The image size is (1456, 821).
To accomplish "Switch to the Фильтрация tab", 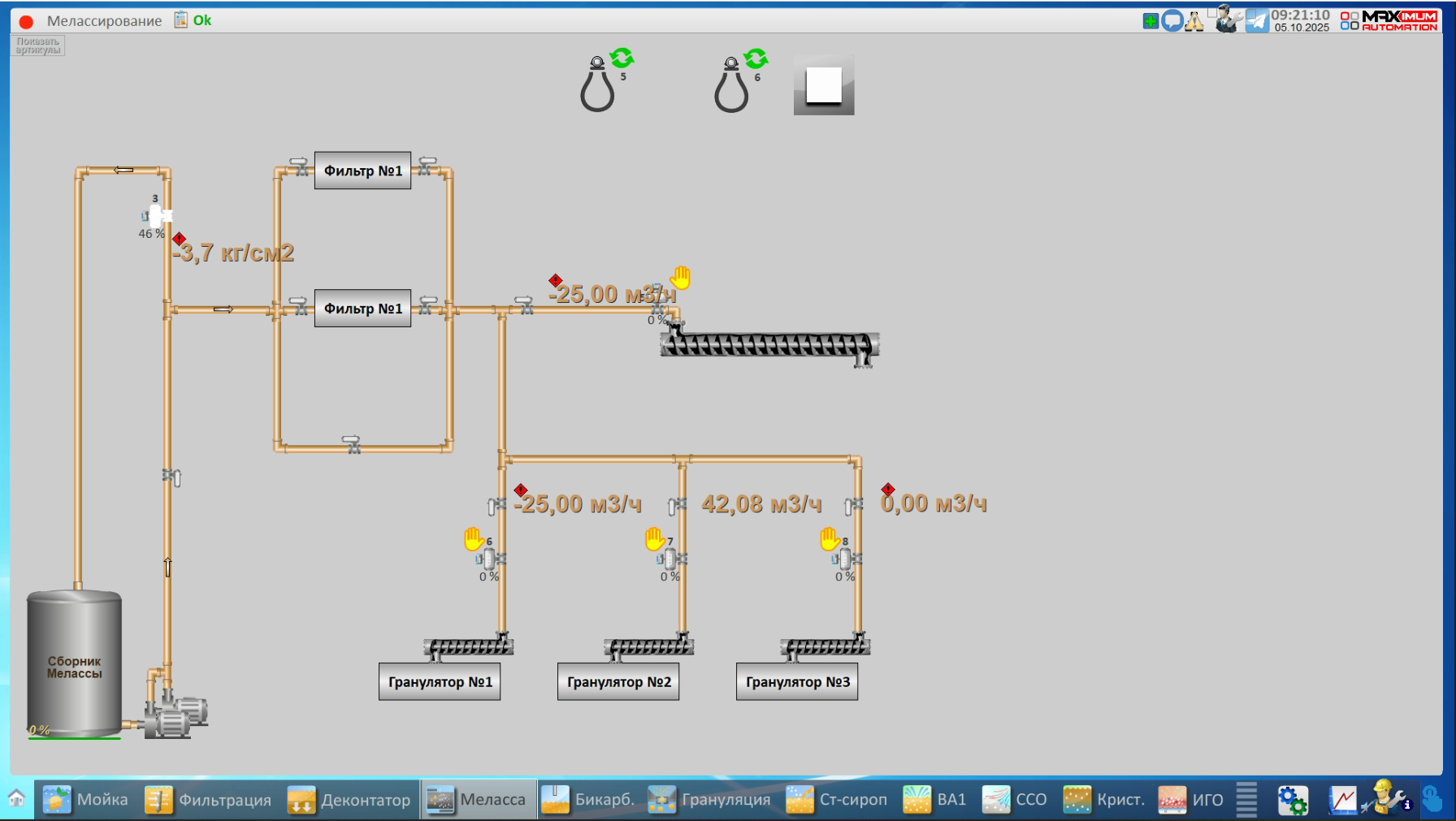I will [210, 800].
